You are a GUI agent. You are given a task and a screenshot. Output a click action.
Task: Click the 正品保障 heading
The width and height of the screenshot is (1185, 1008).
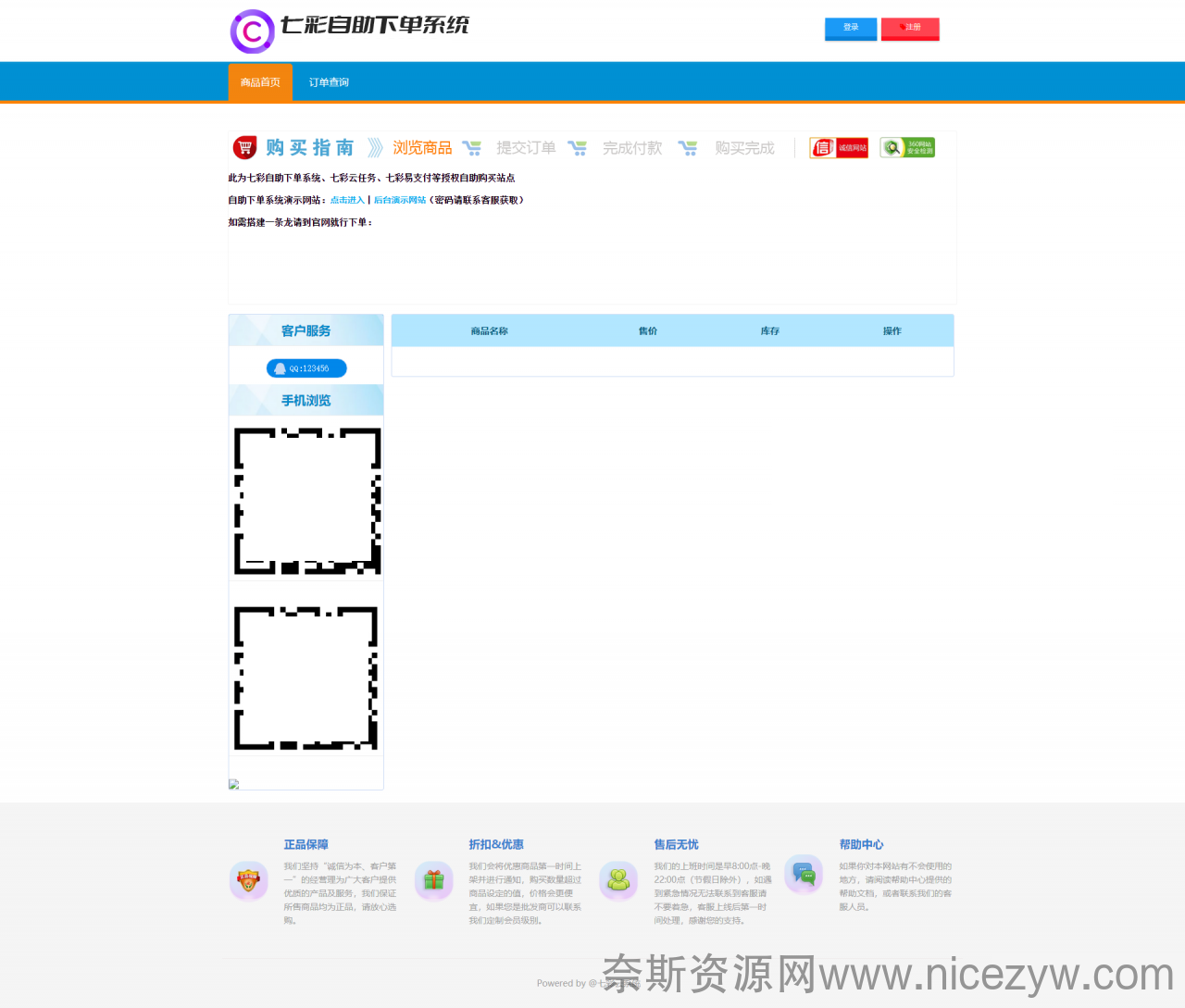tap(306, 845)
